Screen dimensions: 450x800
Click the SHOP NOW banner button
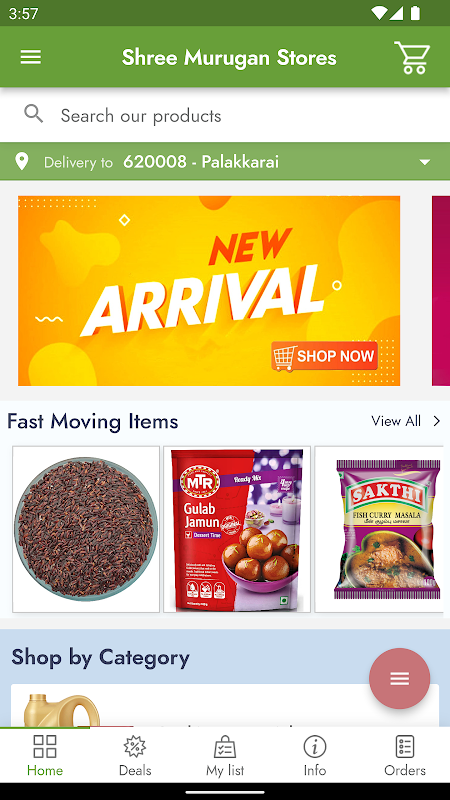pyautogui.click(x=324, y=356)
